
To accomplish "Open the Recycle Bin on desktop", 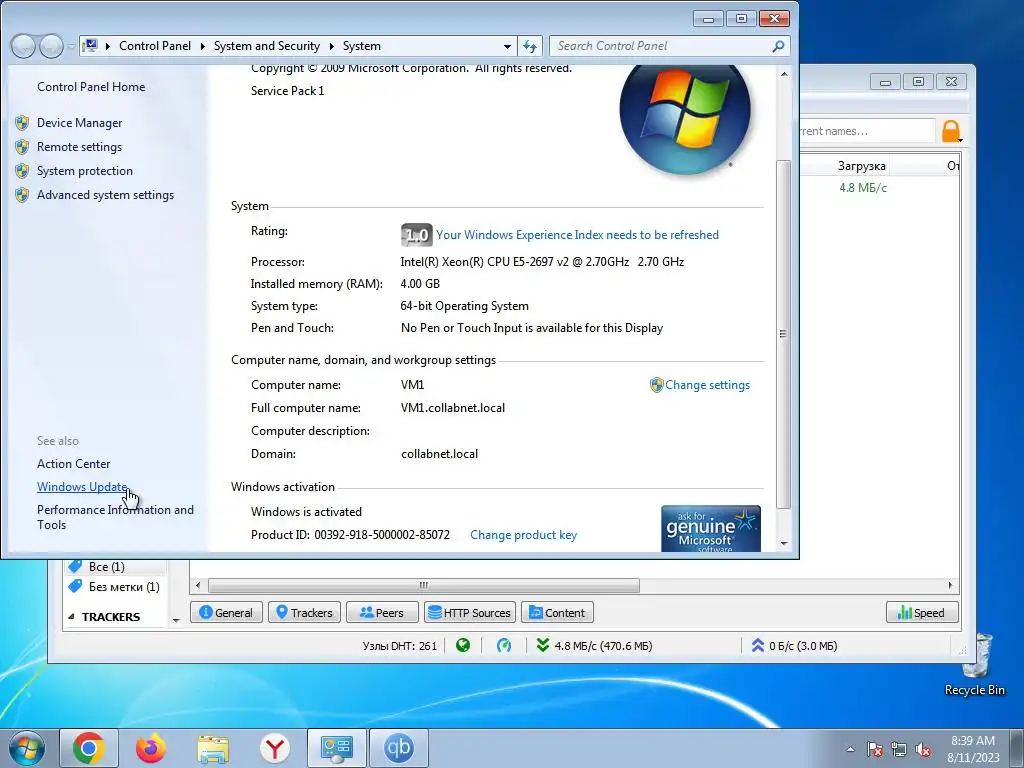I will tap(975, 665).
